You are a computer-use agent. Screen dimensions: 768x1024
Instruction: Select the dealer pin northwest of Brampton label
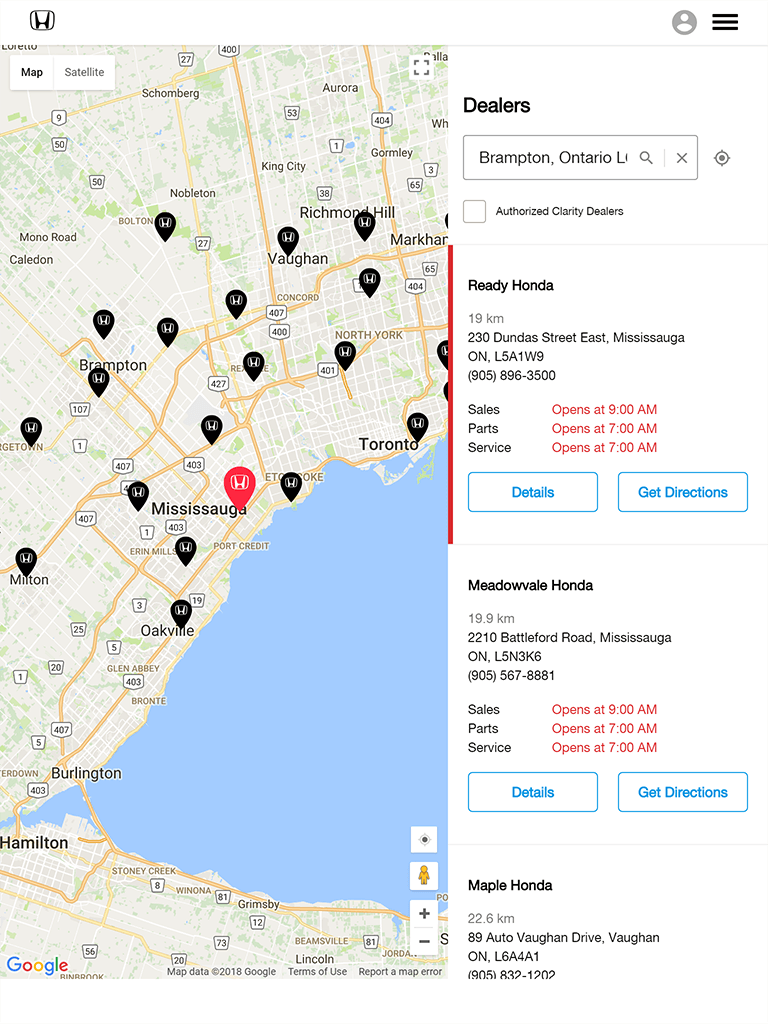tap(104, 324)
